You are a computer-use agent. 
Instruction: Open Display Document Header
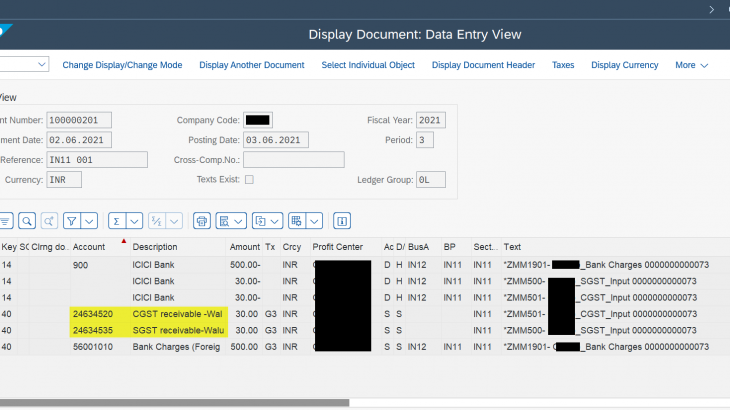(x=483, y=65)
